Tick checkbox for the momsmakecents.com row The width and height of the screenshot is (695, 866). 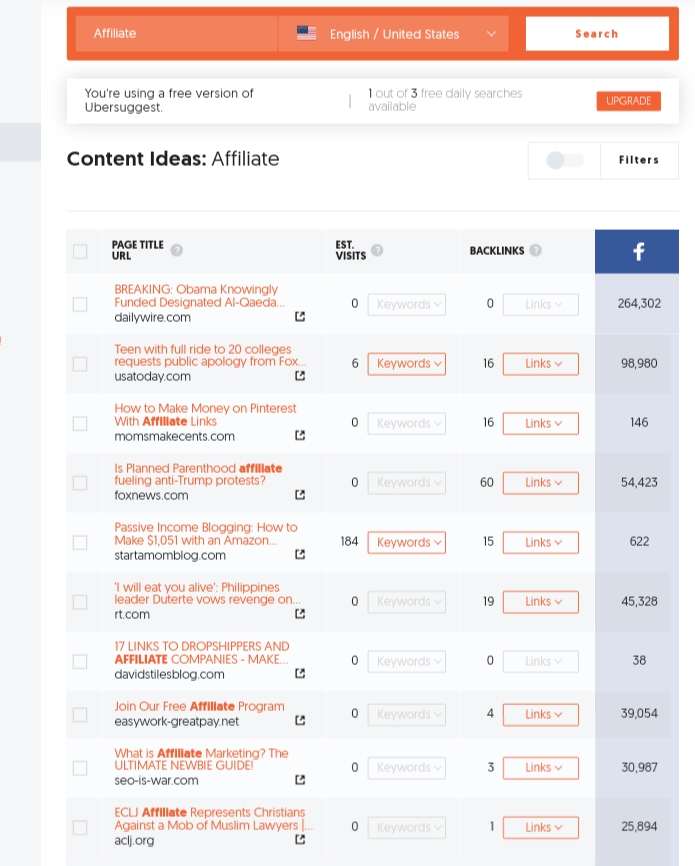click(x=80, y=423)
